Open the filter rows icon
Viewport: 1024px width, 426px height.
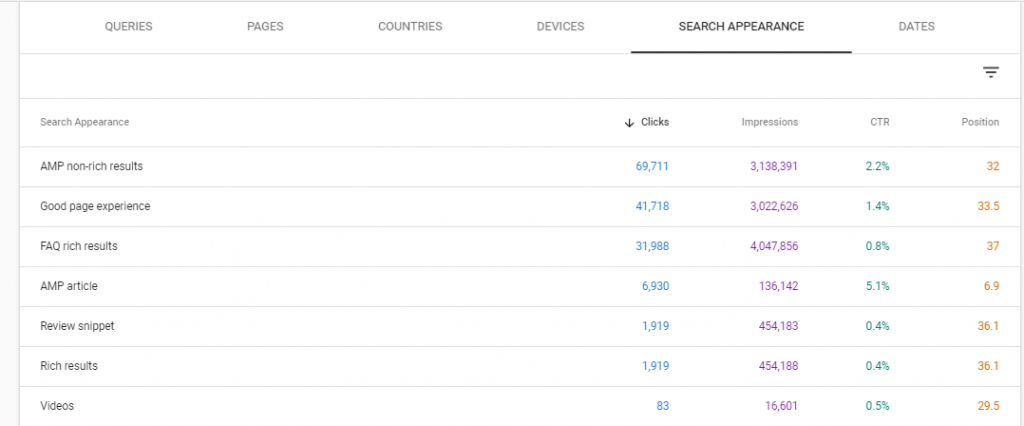point(991,73)
